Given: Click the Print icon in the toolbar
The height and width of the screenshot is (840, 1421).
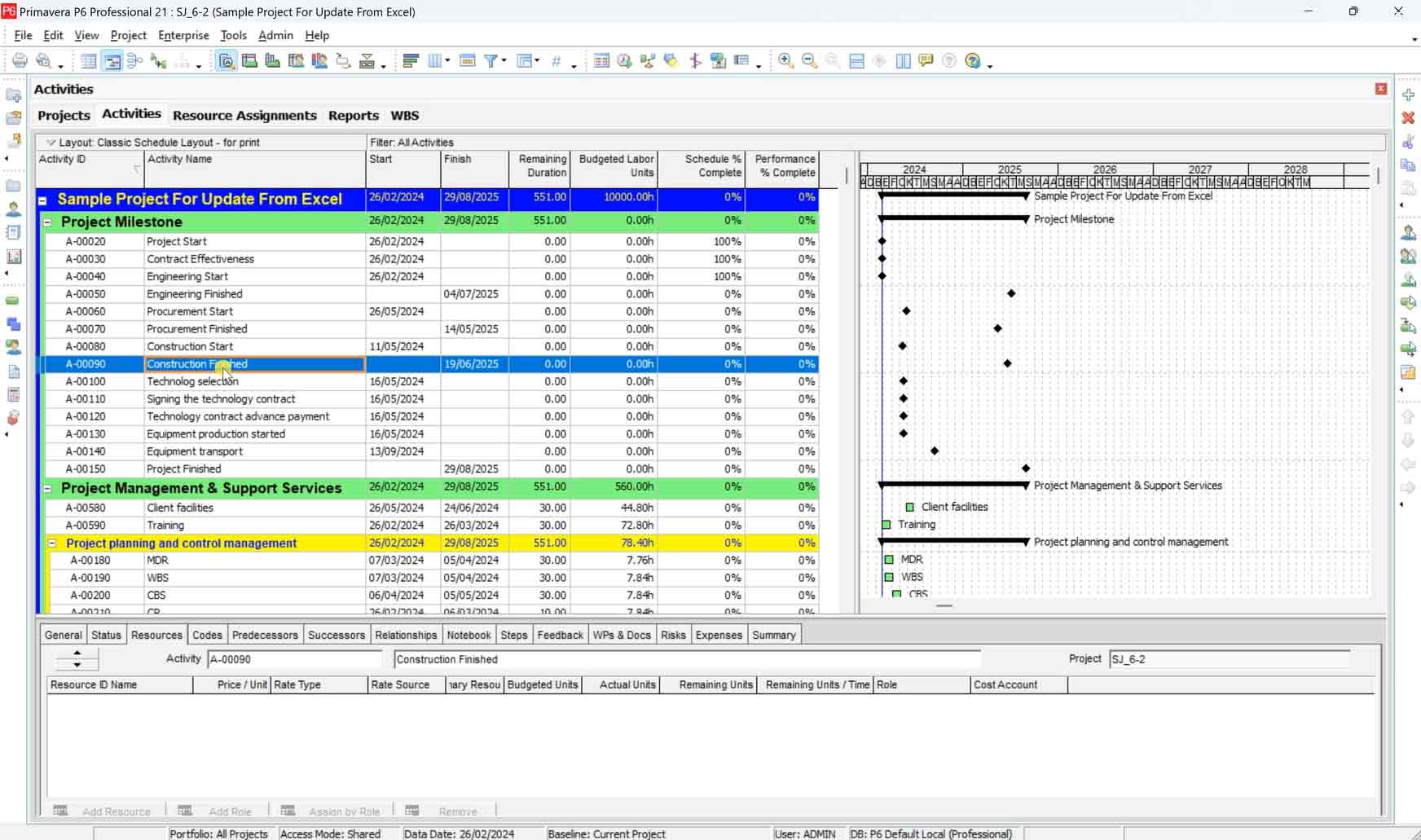Looking at the screenshot, I should click(x=20, y=61).
